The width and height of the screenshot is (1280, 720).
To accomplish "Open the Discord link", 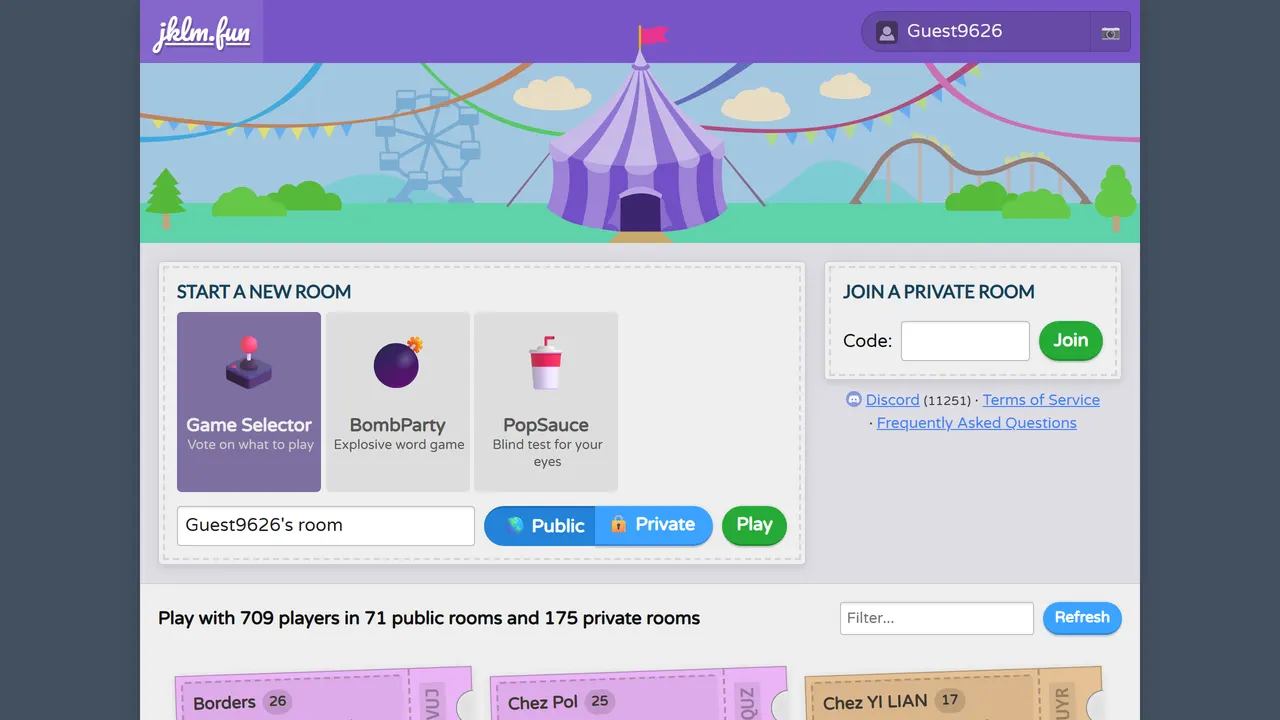I will point(892,400).
